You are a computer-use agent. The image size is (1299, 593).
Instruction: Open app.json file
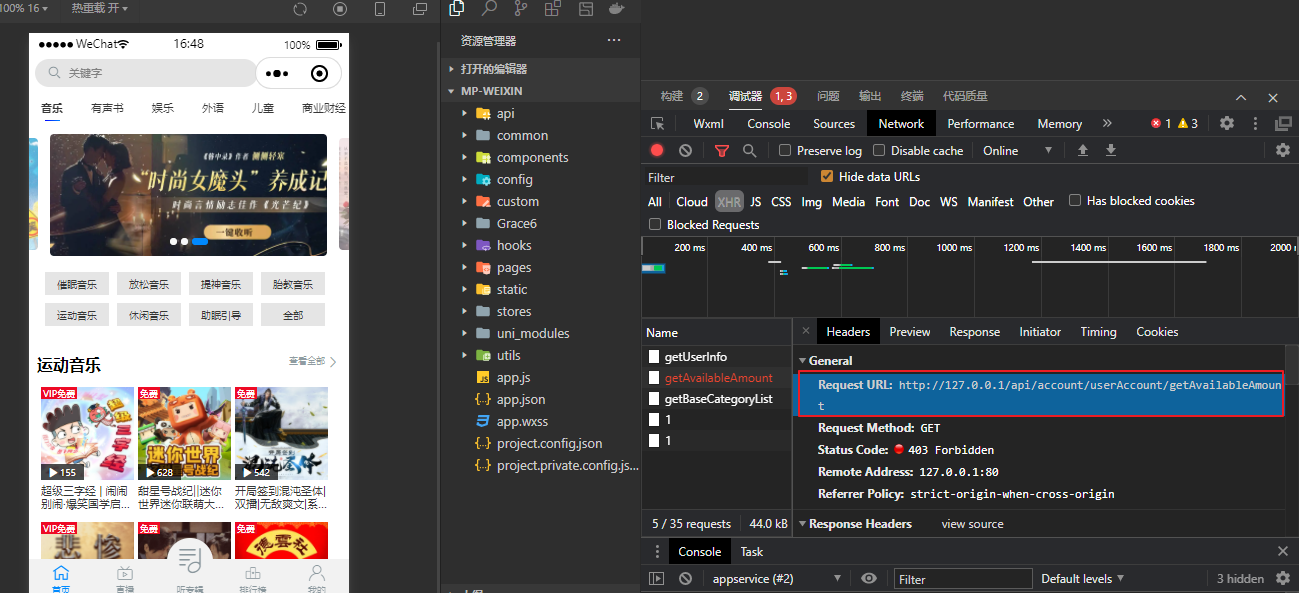click(x=520, y=399)
